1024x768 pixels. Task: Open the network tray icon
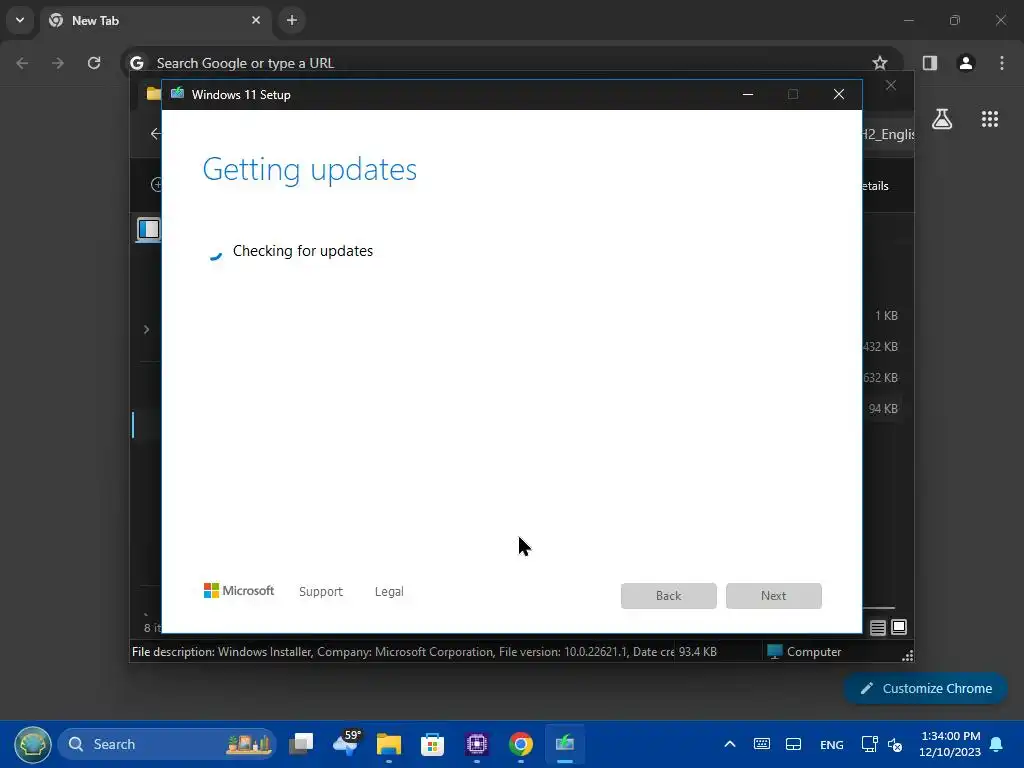click(x=869, y=744)
